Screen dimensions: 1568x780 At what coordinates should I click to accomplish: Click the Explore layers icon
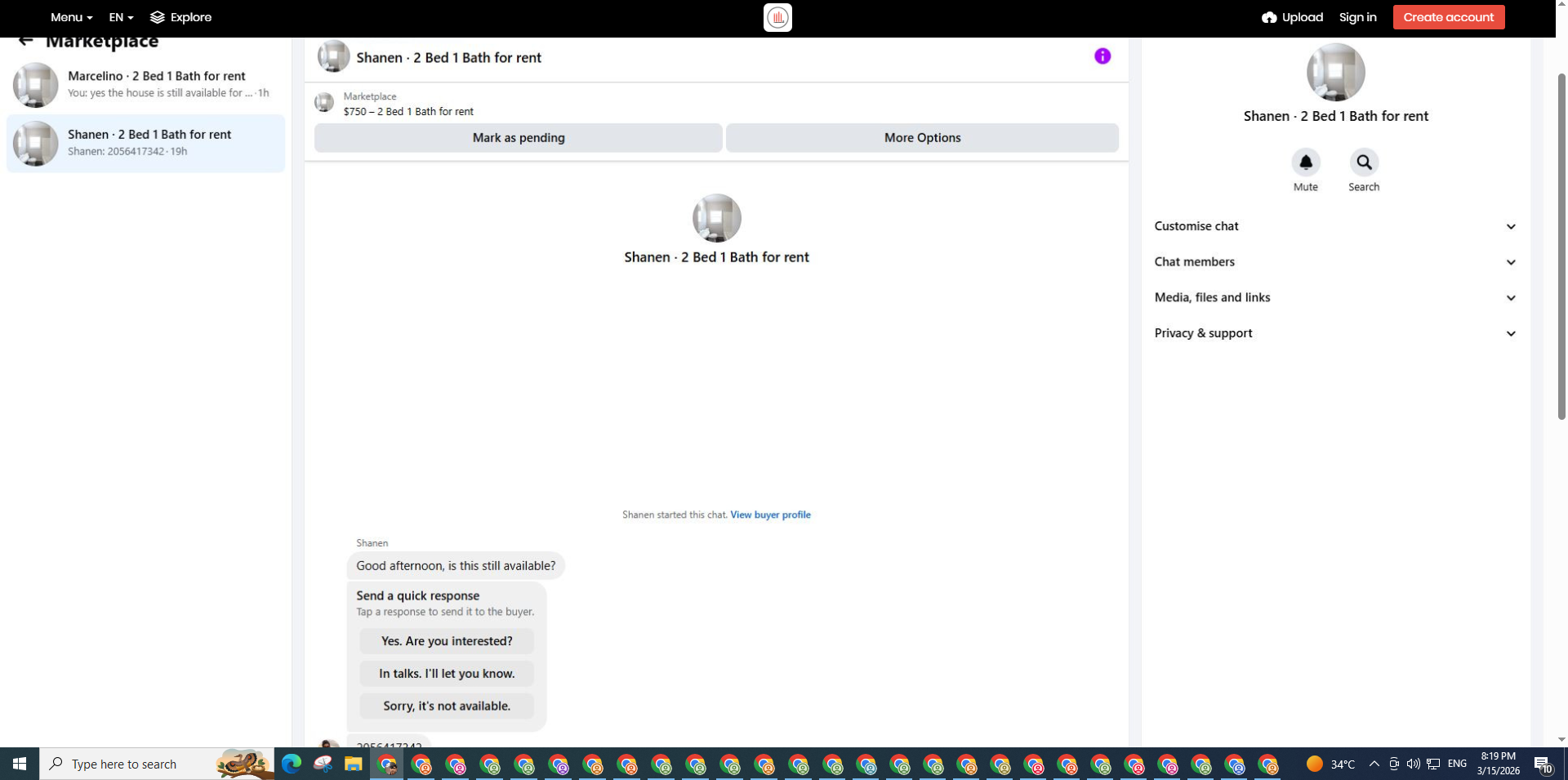(158, 17)
